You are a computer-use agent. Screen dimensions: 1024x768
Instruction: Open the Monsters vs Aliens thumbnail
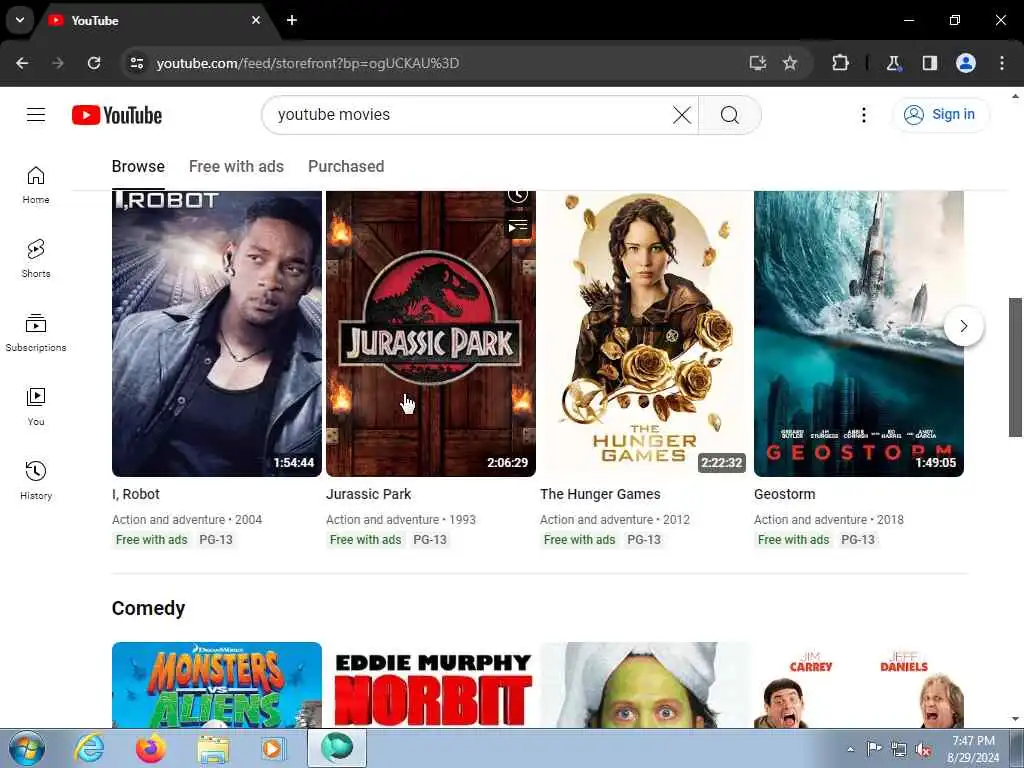tap(217, 685)
